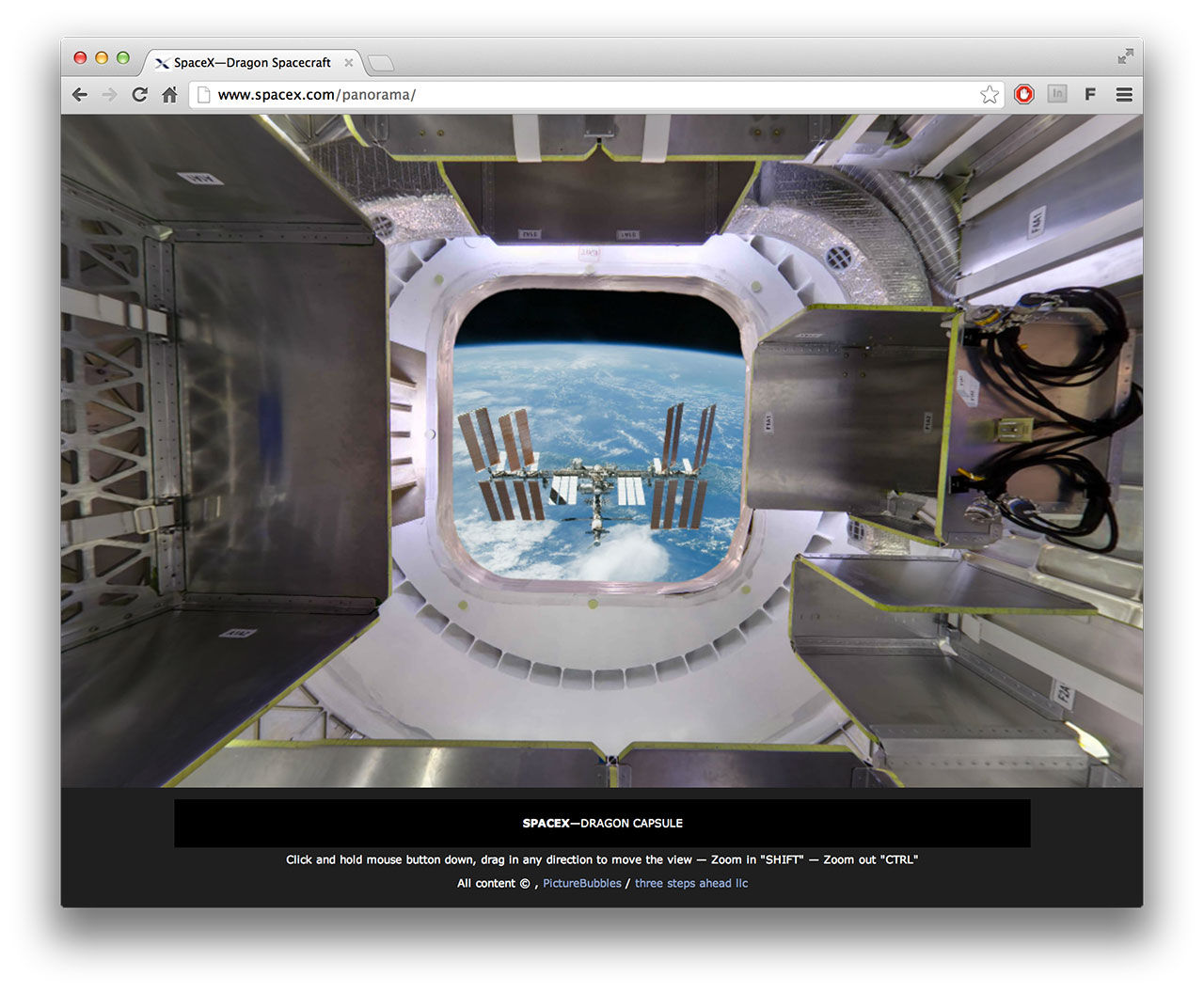Screen dimensions: 1204x992
Task: Open the red AdBlock extension icon
Action: pyautogui.click(x=1023, y=94)
